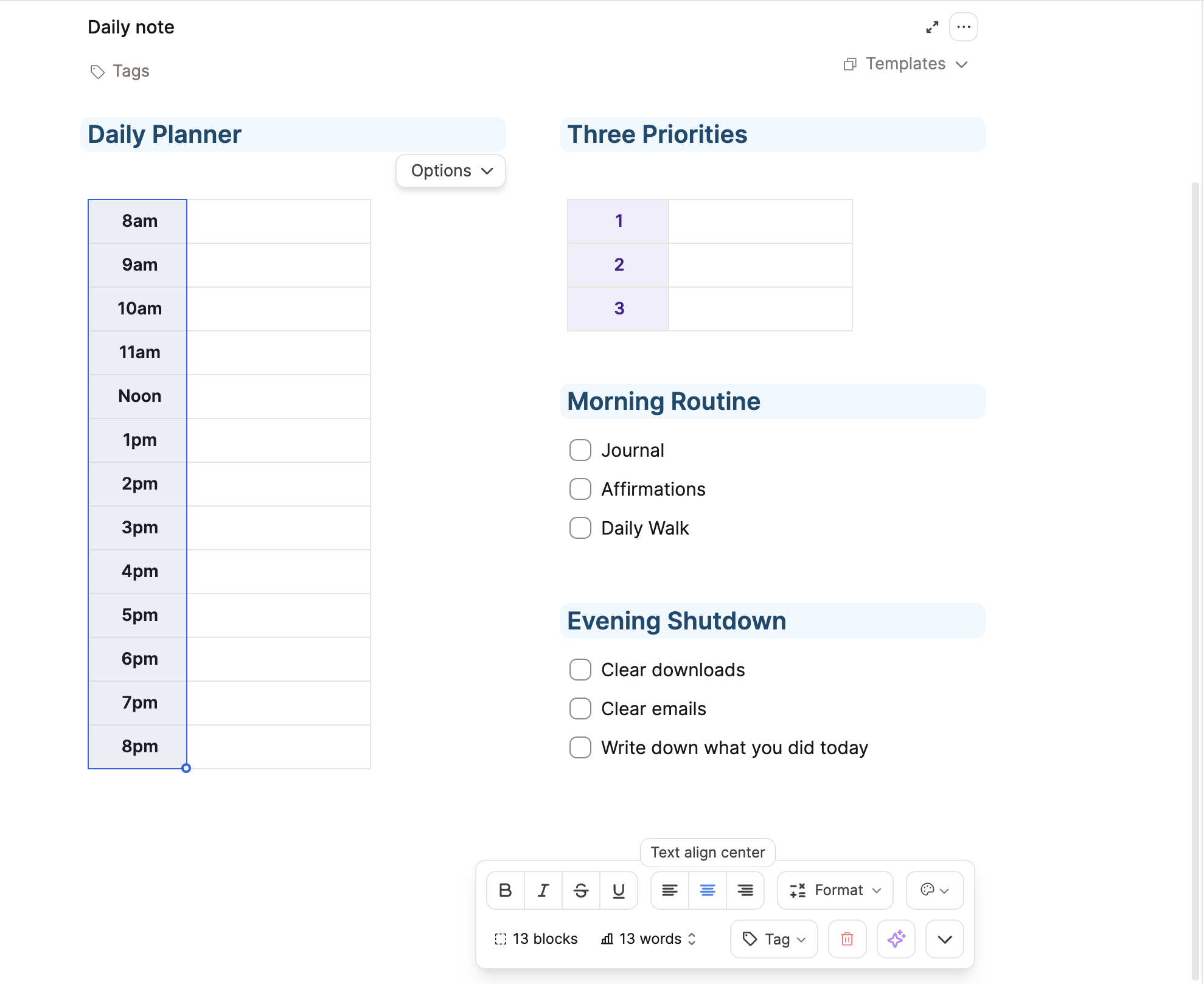Apply strikethrough formatting
The image size is (1204, 984).
[581, 890]
